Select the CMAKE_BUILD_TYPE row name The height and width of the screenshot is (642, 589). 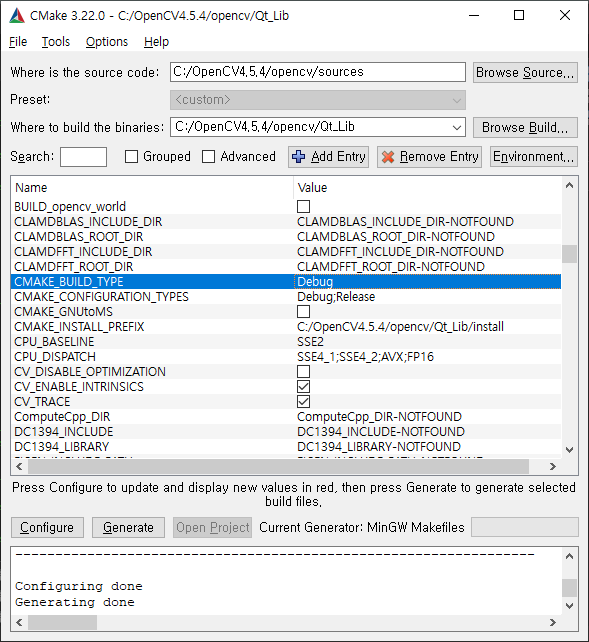tap(69, 282)
